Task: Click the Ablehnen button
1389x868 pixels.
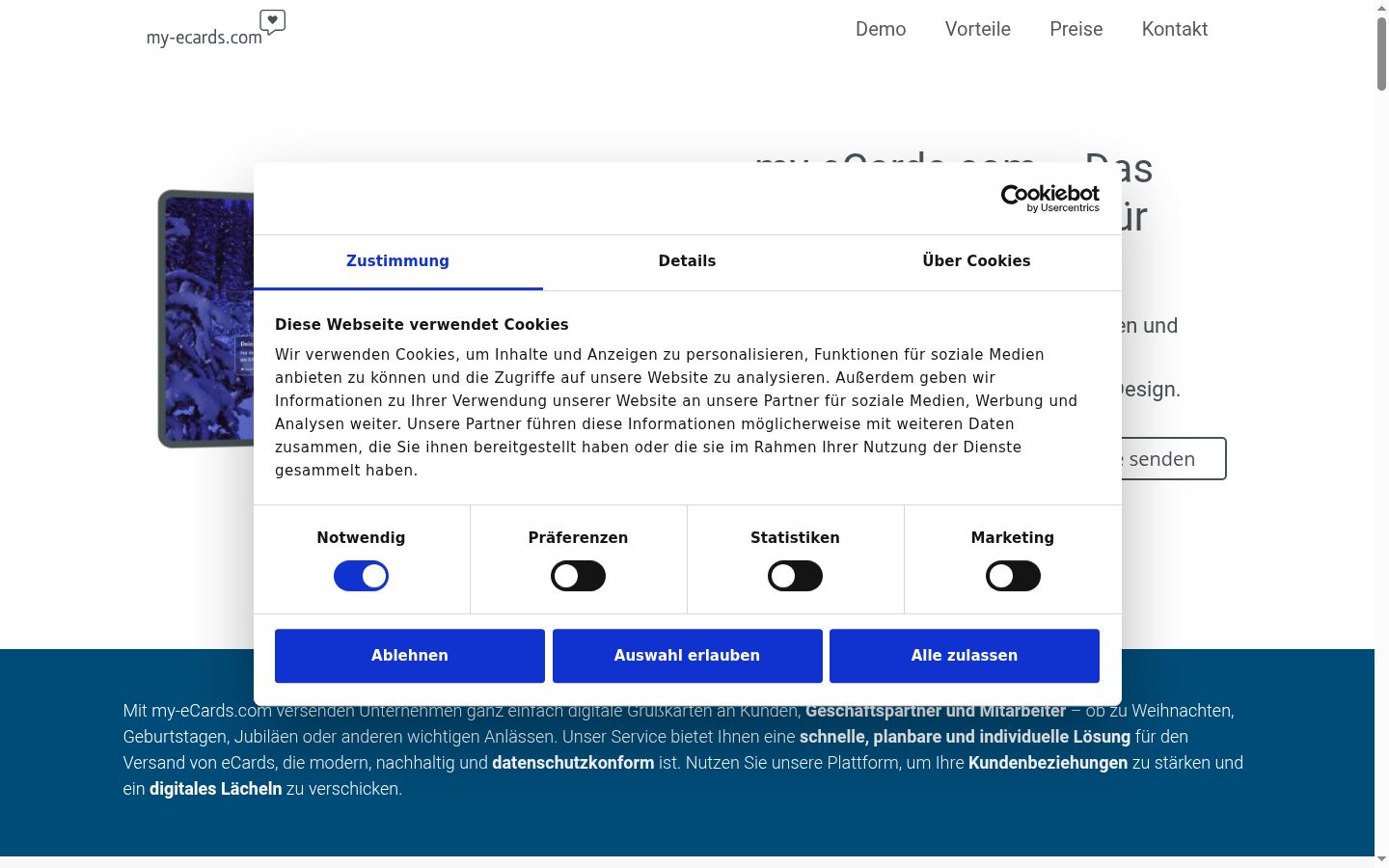Action: [x=410, y=656]
